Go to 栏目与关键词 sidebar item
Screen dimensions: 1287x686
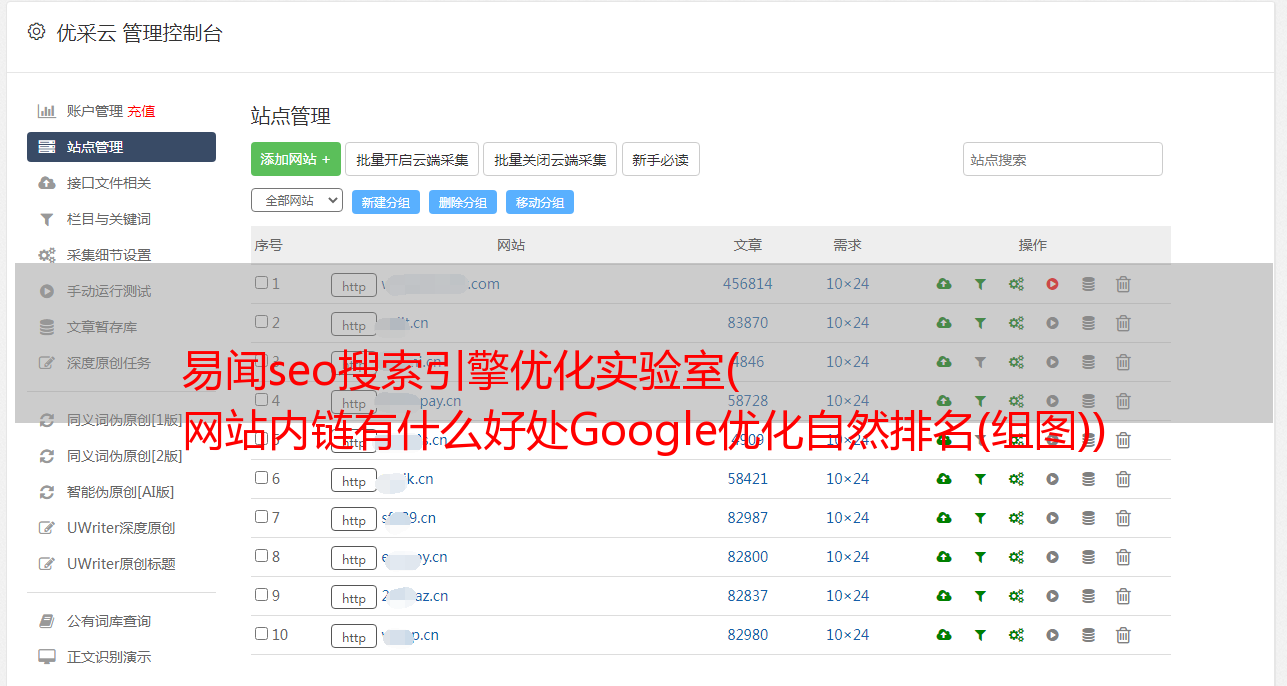pos(109,219)
